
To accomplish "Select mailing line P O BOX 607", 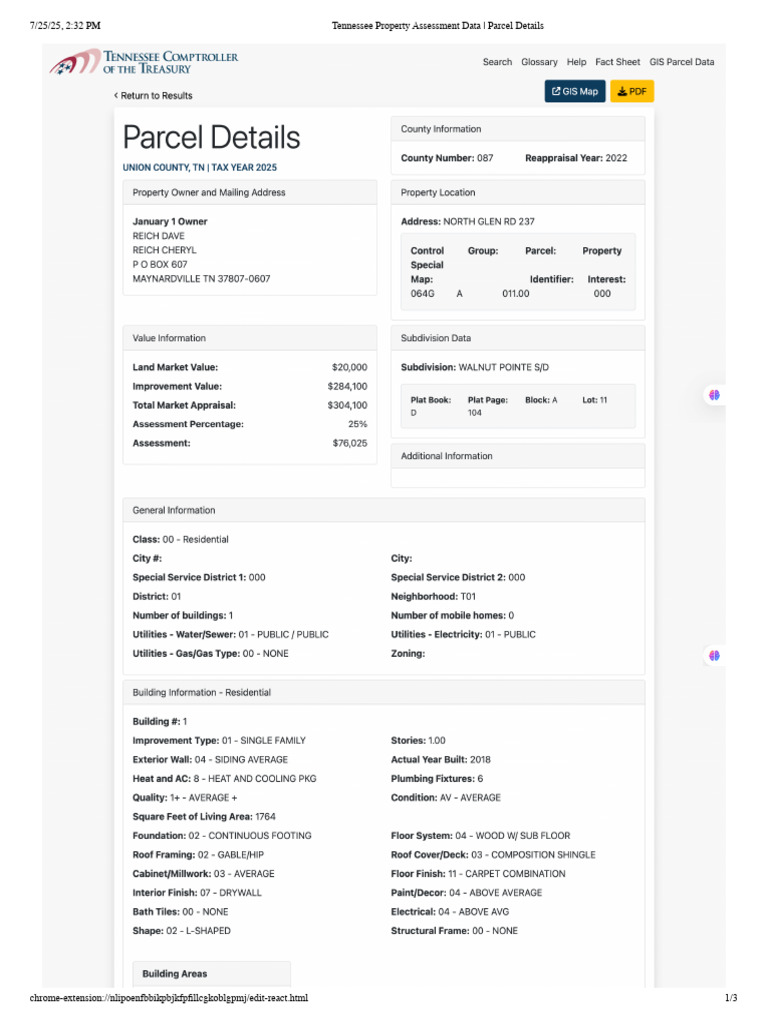I will pyautogui.click(x=160, y=264).
